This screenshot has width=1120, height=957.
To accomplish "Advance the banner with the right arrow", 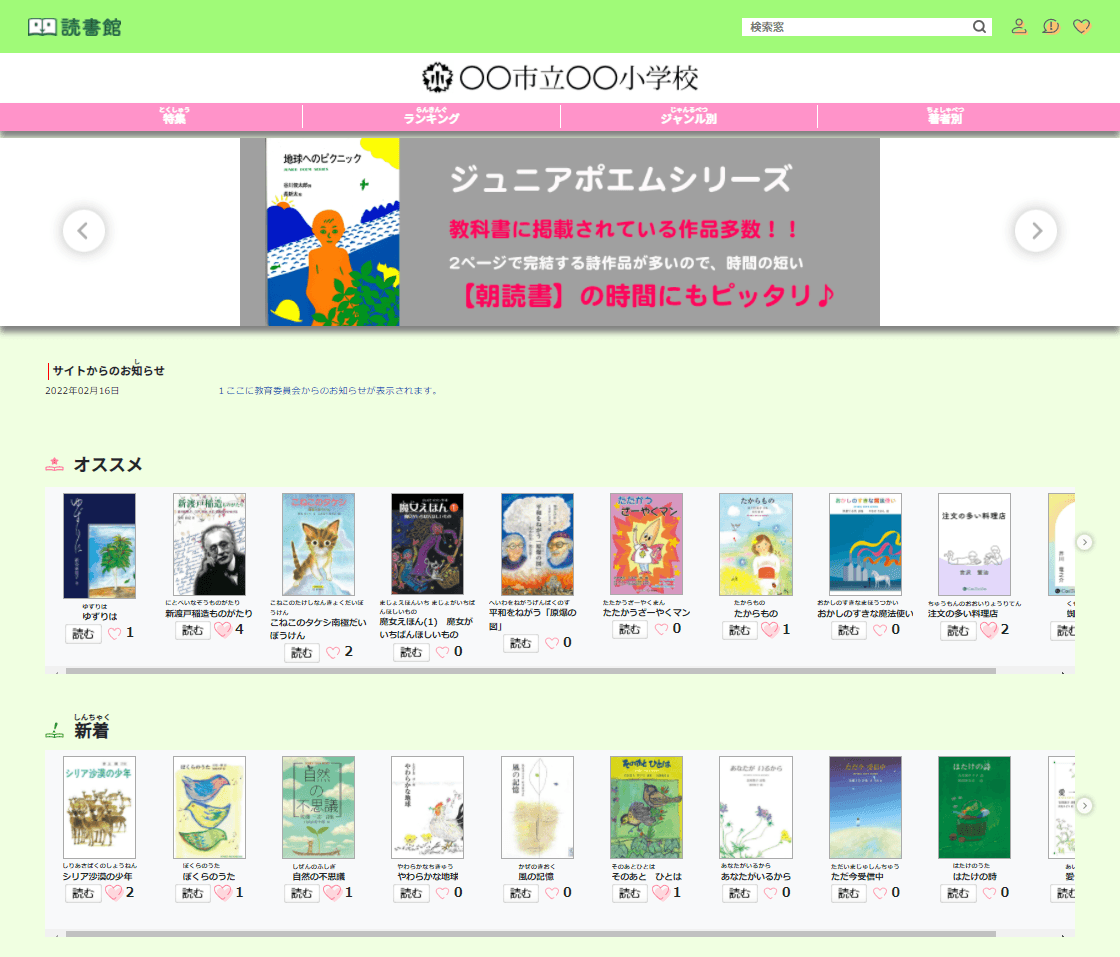I will [x=1036, y=230].
